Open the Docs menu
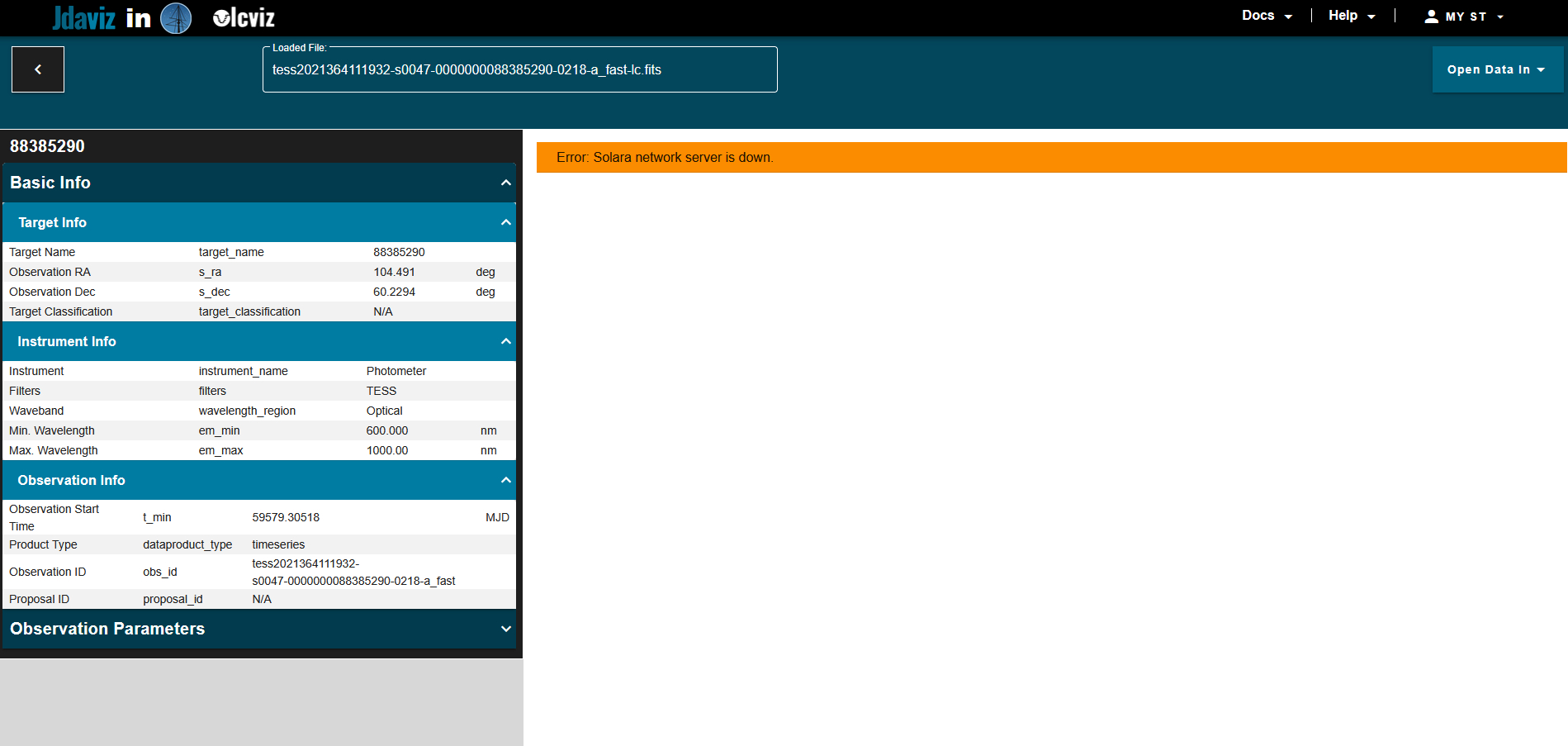This screenshot has width=1568, height=746. (1267, 16)
